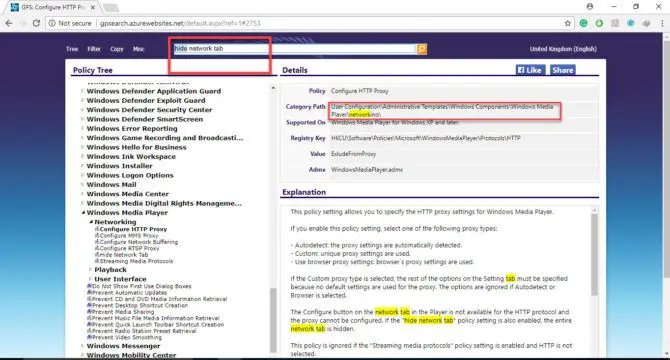670x360 pixels.
Task: Click the Facebook Like button
Action: 530,70
